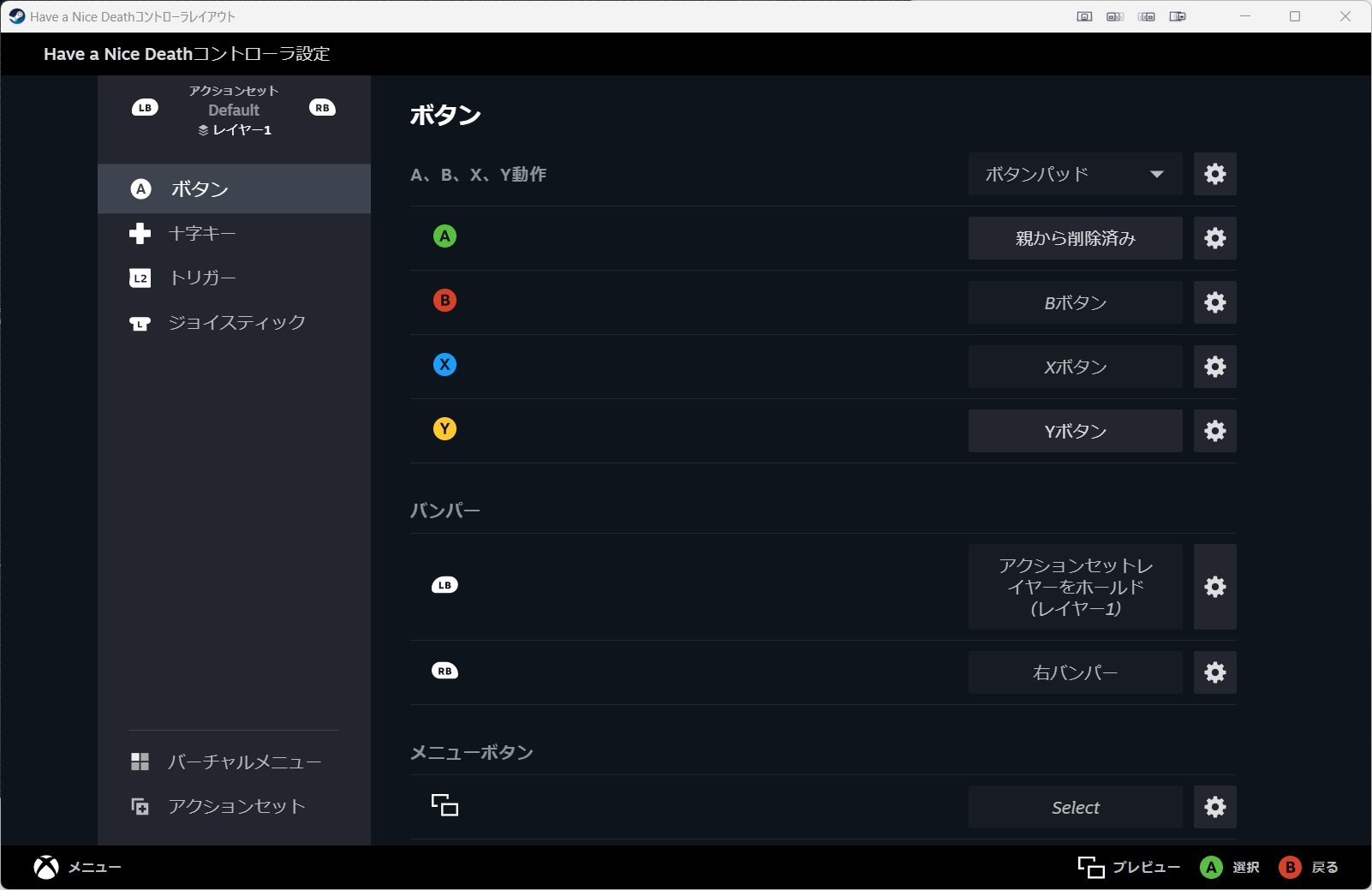Expand the ボタンパッド dropdown

pos(1076,174)
